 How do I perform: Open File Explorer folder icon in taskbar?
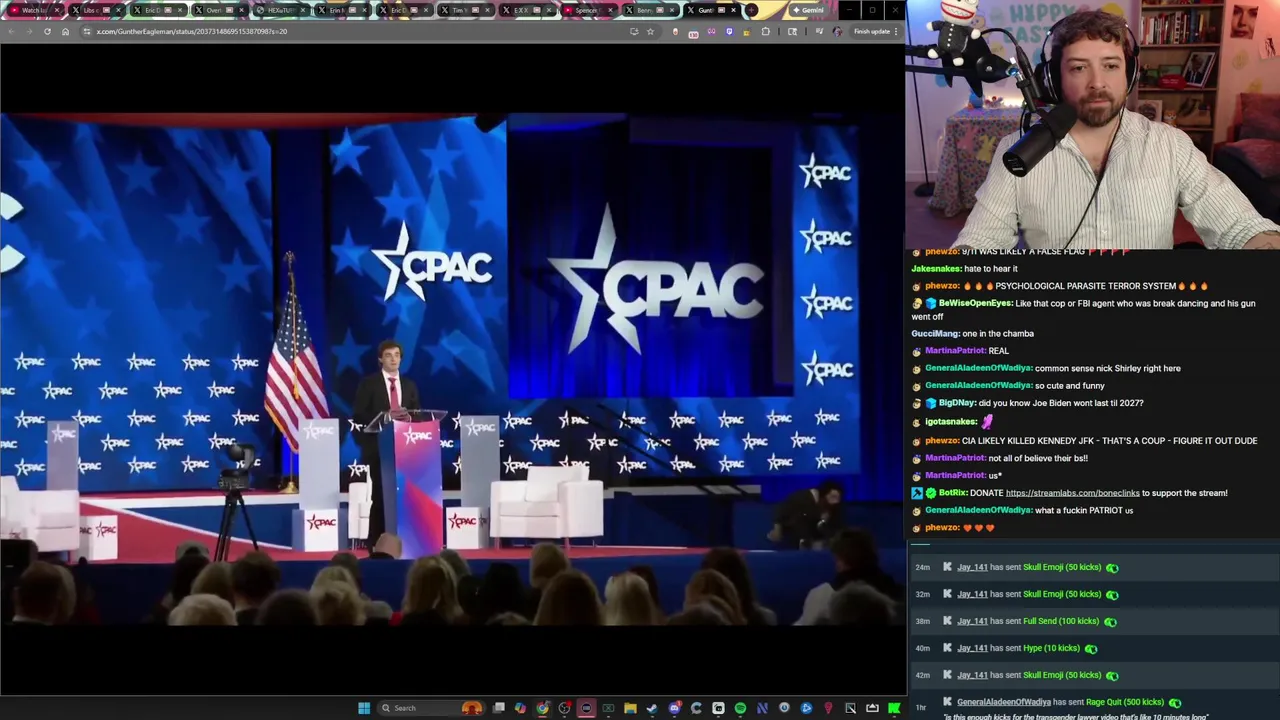coord(630,708)
